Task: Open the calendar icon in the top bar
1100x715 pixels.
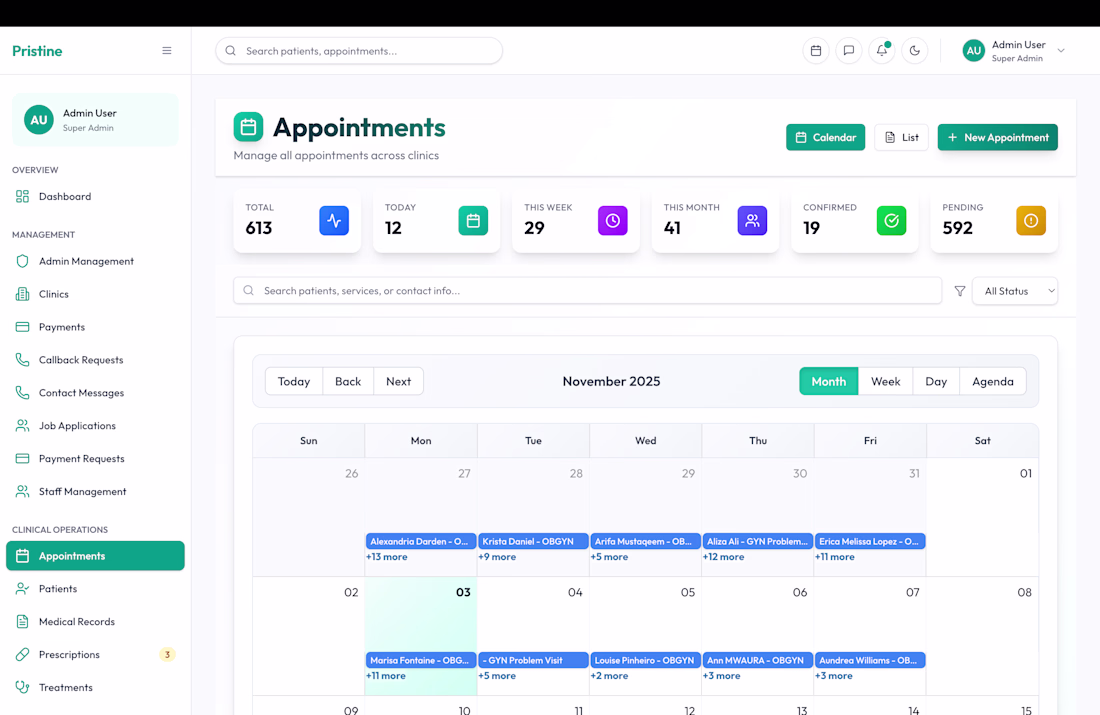Action: (x=816, y=51)
